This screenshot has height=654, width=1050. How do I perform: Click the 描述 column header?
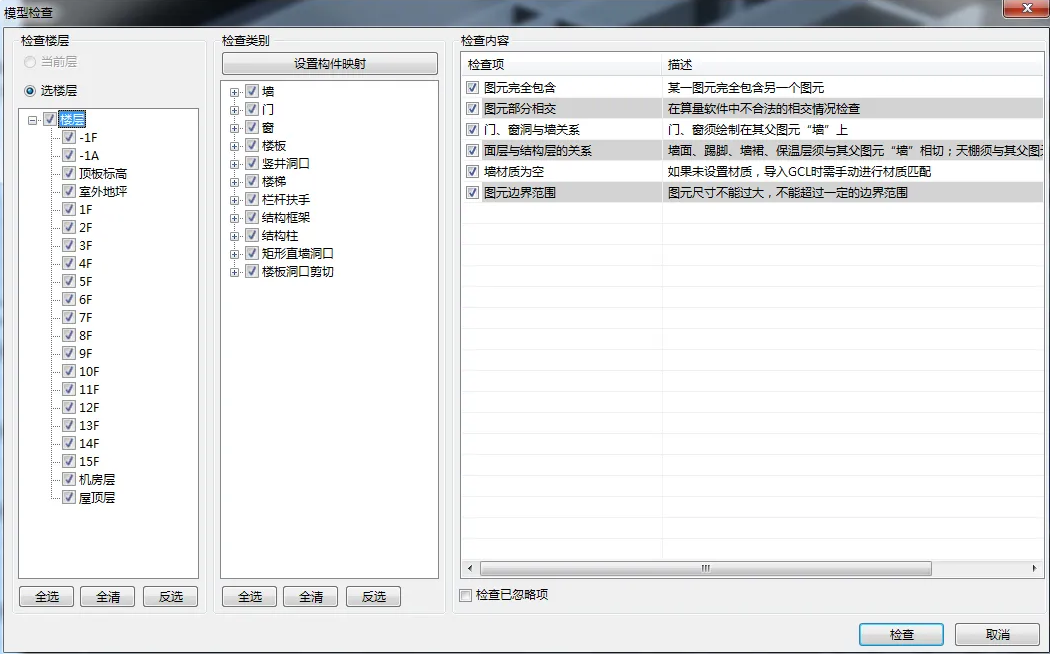852,65
